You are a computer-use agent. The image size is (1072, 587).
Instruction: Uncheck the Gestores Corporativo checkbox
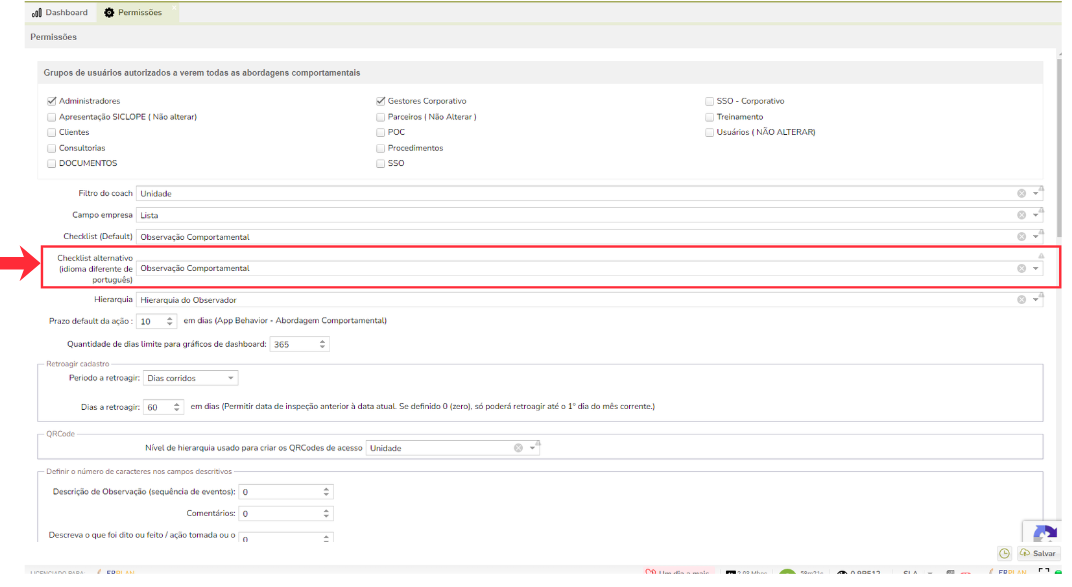tap(381, 101)
